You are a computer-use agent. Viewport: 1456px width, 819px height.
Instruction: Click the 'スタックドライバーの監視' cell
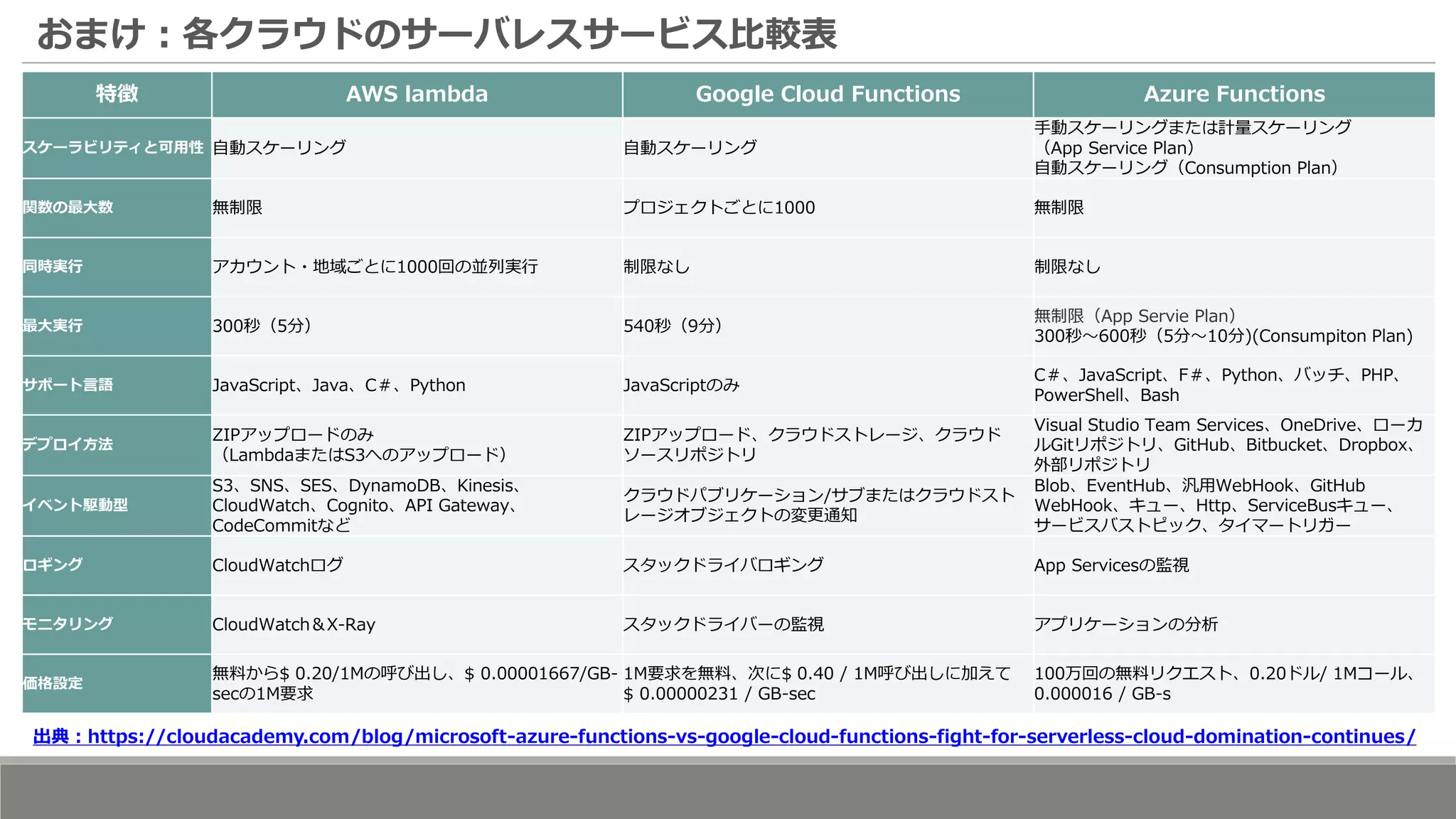828,624
